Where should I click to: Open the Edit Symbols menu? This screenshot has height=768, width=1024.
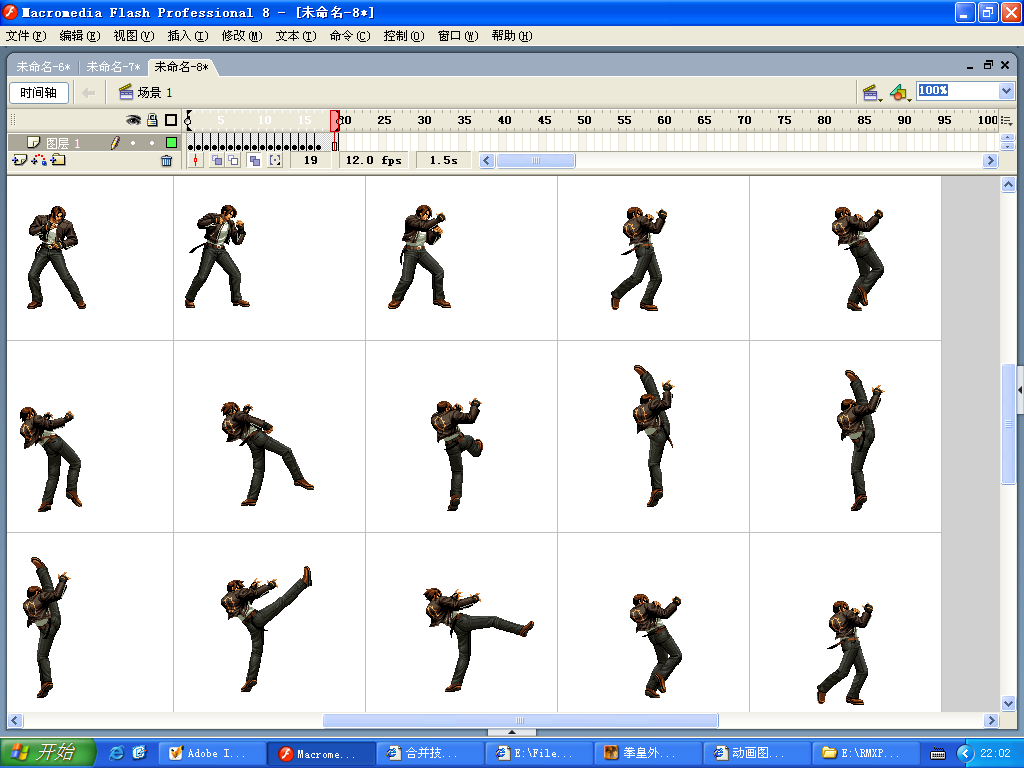tap(901, 93)
